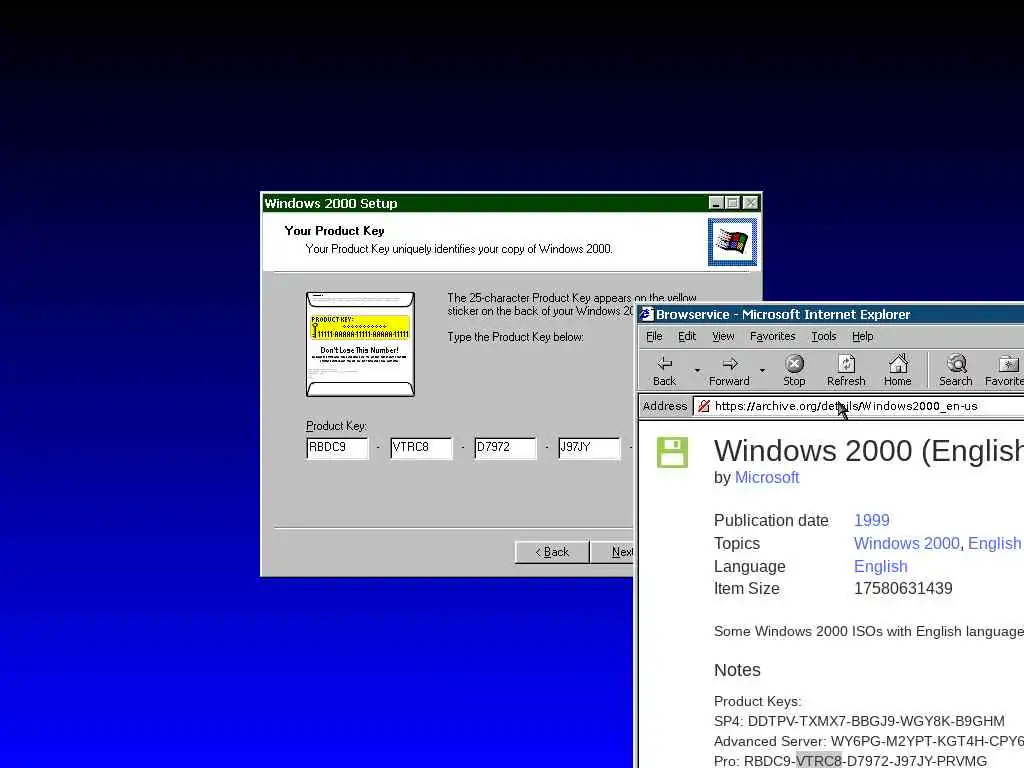Click the Notes heading on the page
This screenshot has width=1024, height=768.
tap(737, 670)
